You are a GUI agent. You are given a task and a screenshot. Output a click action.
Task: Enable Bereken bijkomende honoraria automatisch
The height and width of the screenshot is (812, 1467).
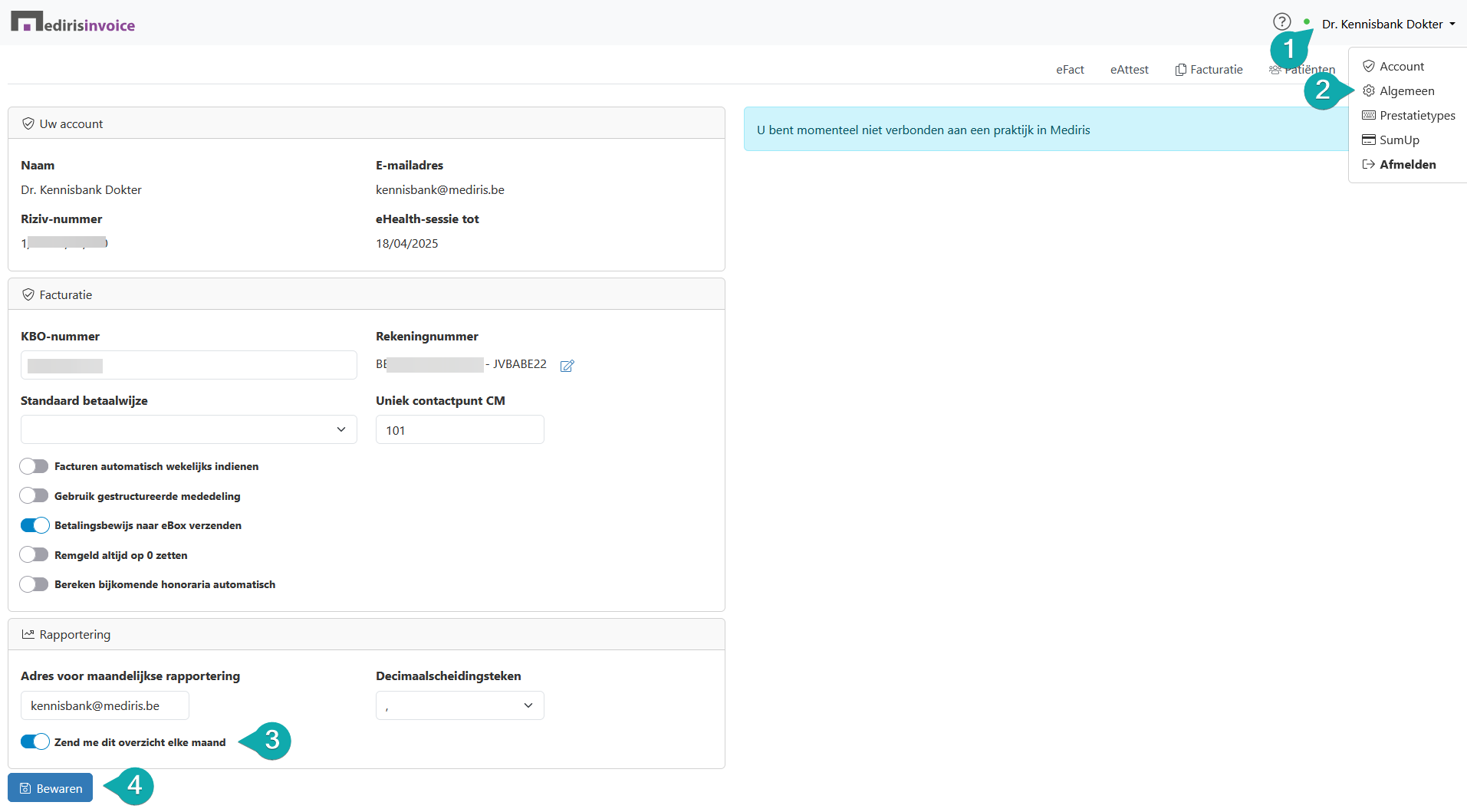coord(35,584)
